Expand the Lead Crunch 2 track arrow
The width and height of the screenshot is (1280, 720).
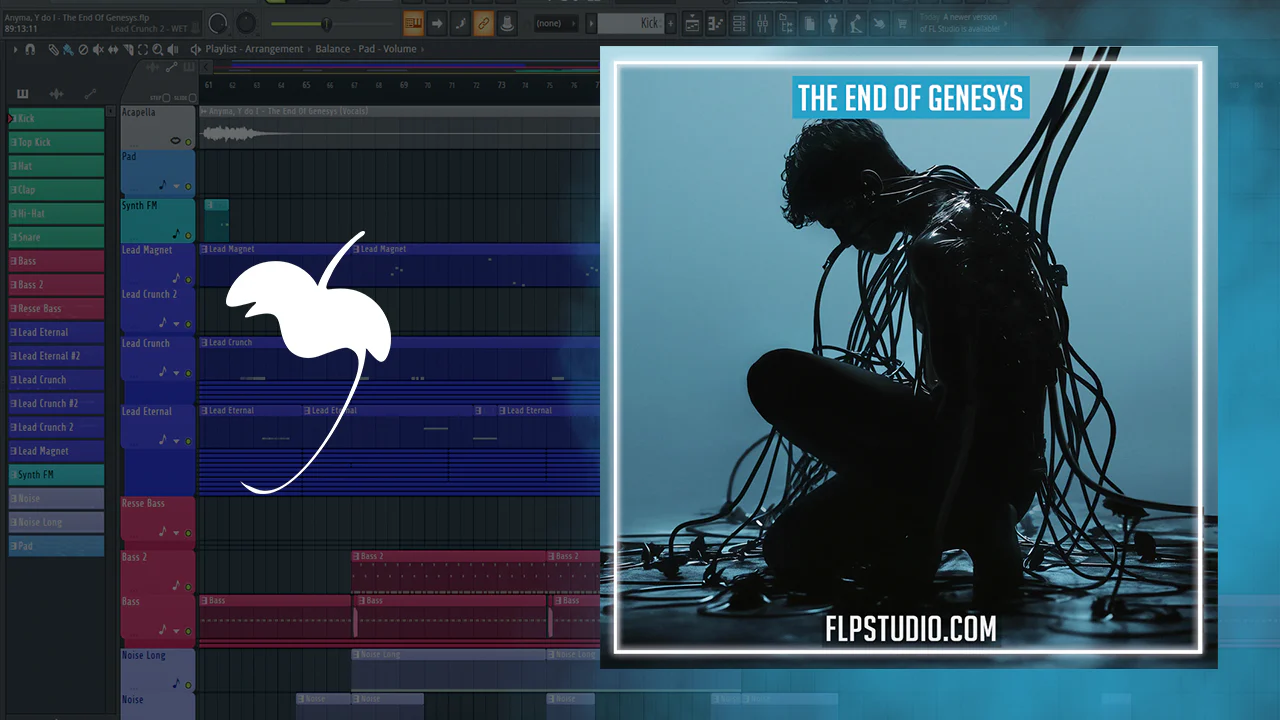pos(177,325)
